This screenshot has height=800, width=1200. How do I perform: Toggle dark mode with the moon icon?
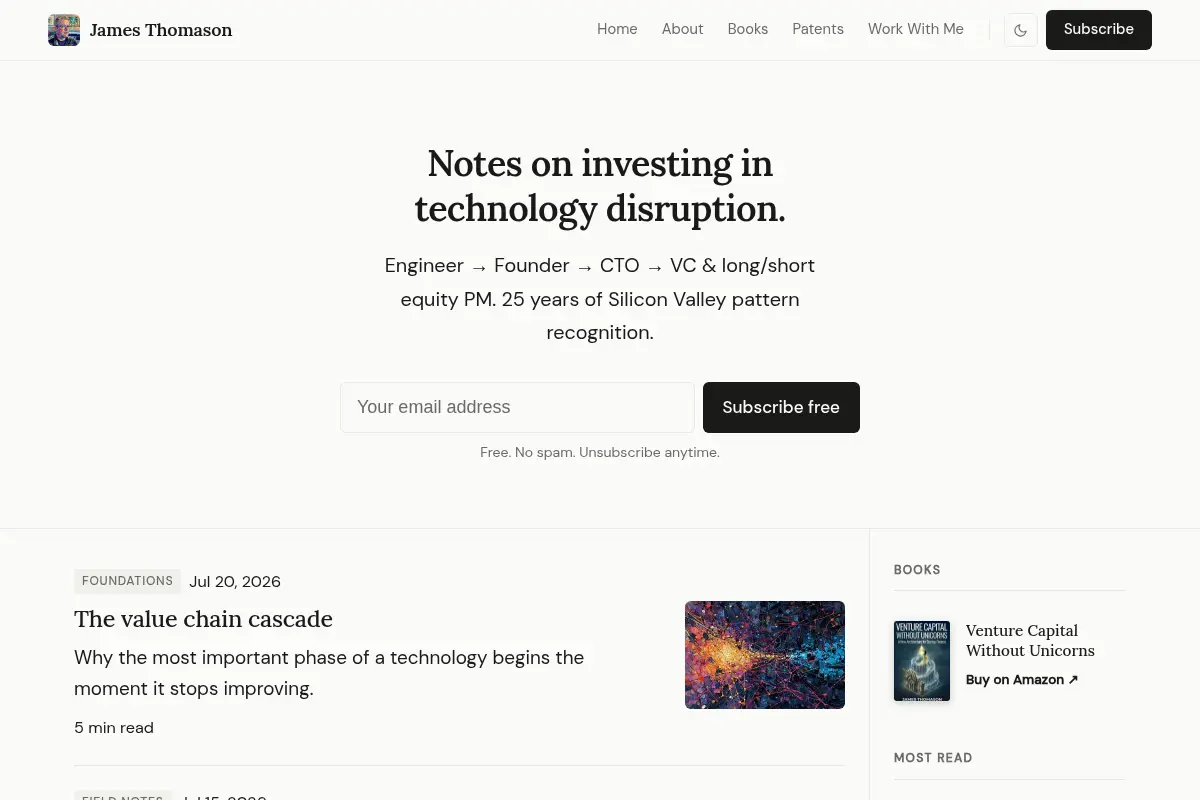(1020, 30)
